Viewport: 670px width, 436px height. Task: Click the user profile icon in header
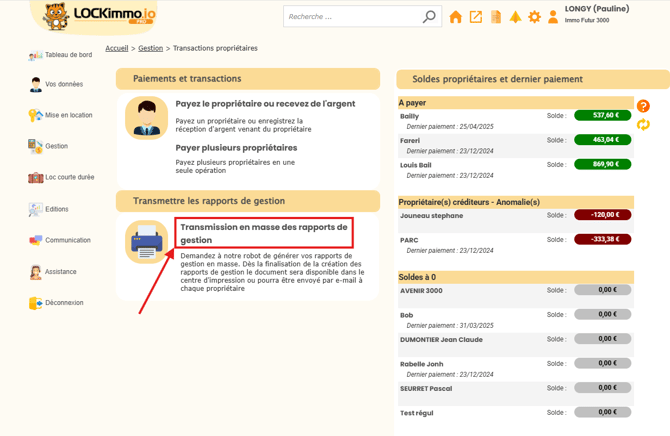coord(553,17)
